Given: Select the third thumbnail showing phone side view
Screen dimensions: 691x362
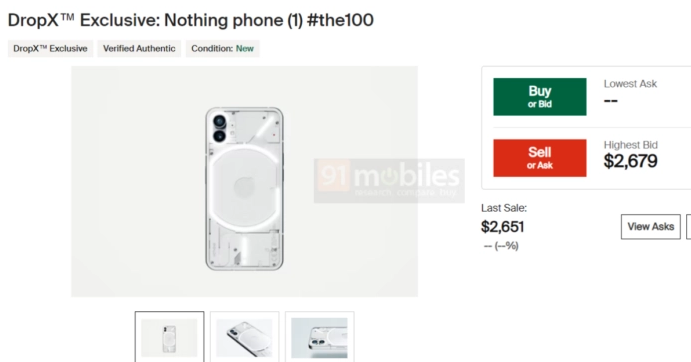Looking at the screenshot, I should click(x=319, y=337).
